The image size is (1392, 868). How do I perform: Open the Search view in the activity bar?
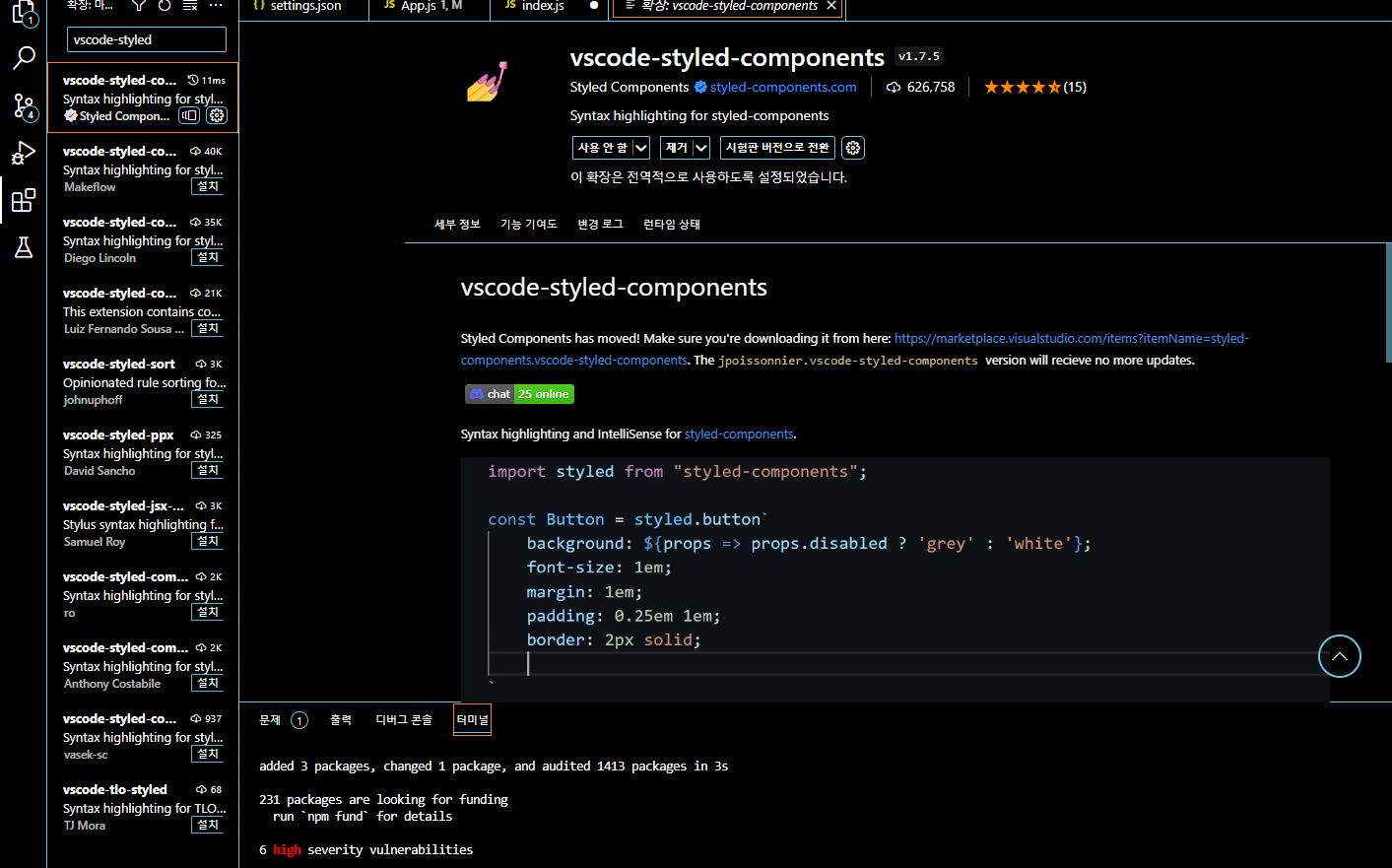pos(24,57)
